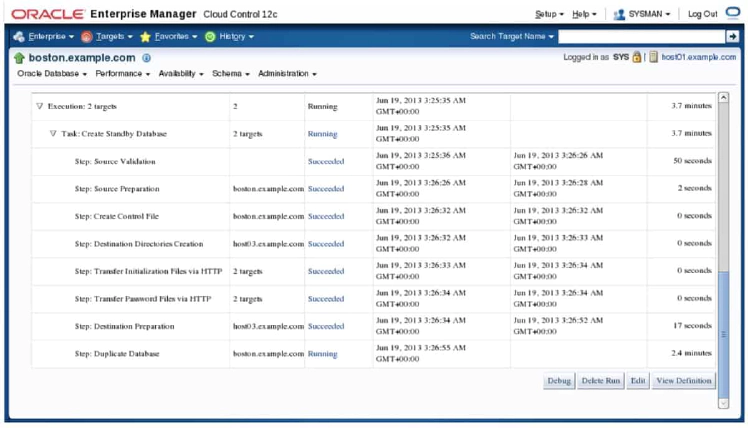Click the green up-arrow database status icon
The height and width of the screenshot is (428, 750).
(x=19, y=58)
